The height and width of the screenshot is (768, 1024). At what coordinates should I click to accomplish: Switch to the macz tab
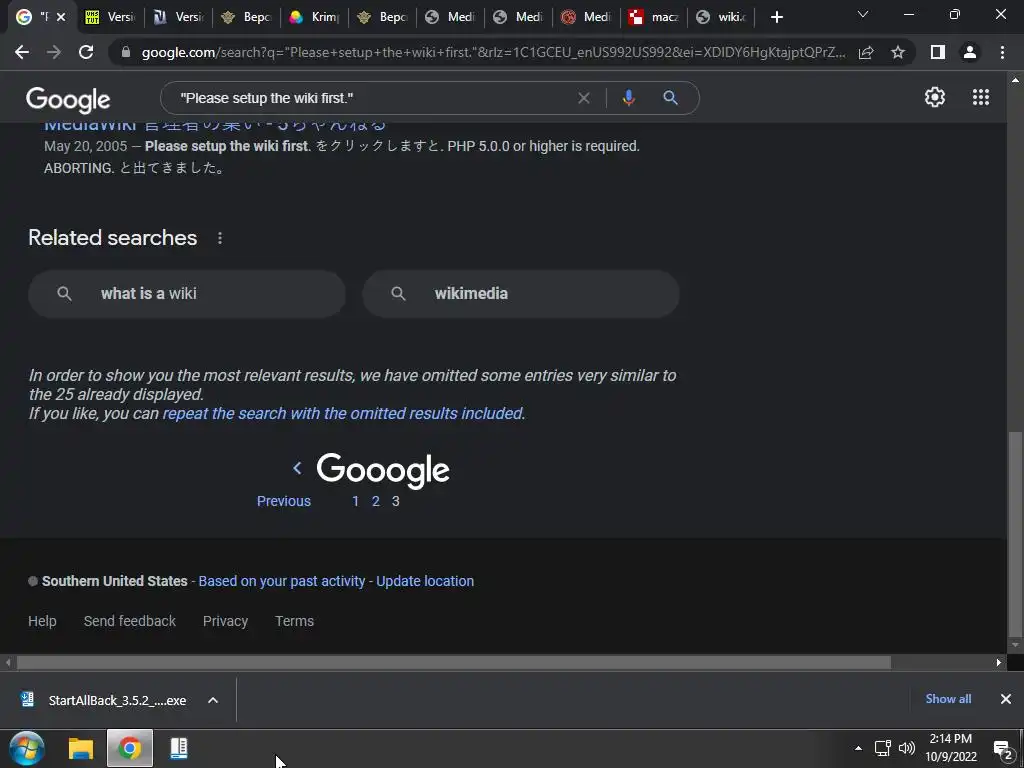point(654,17)
